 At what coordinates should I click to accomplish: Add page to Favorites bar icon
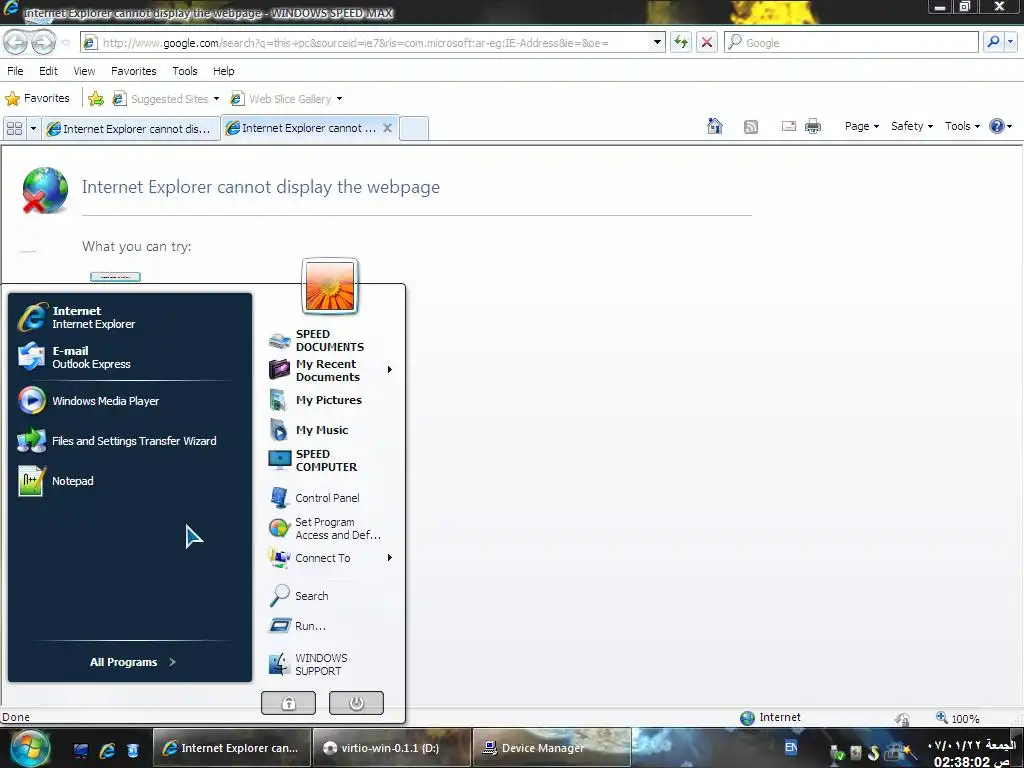[x=96, y=99]
